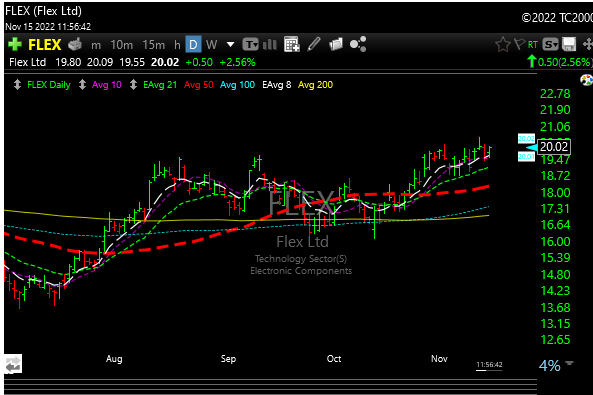Click the green up-arrow net change indicator

coord(532,62)
